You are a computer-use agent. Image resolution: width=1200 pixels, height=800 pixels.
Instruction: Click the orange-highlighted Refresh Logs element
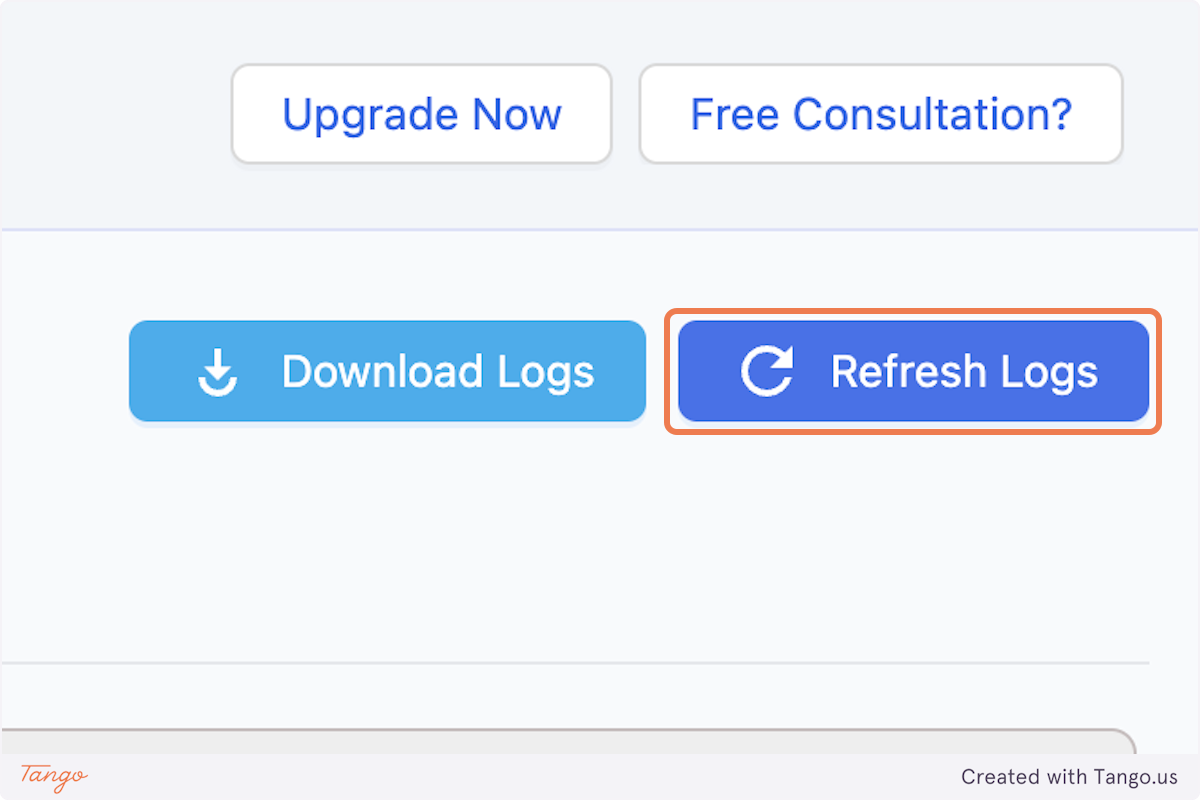pyautogui.click(x=913, y=370)
